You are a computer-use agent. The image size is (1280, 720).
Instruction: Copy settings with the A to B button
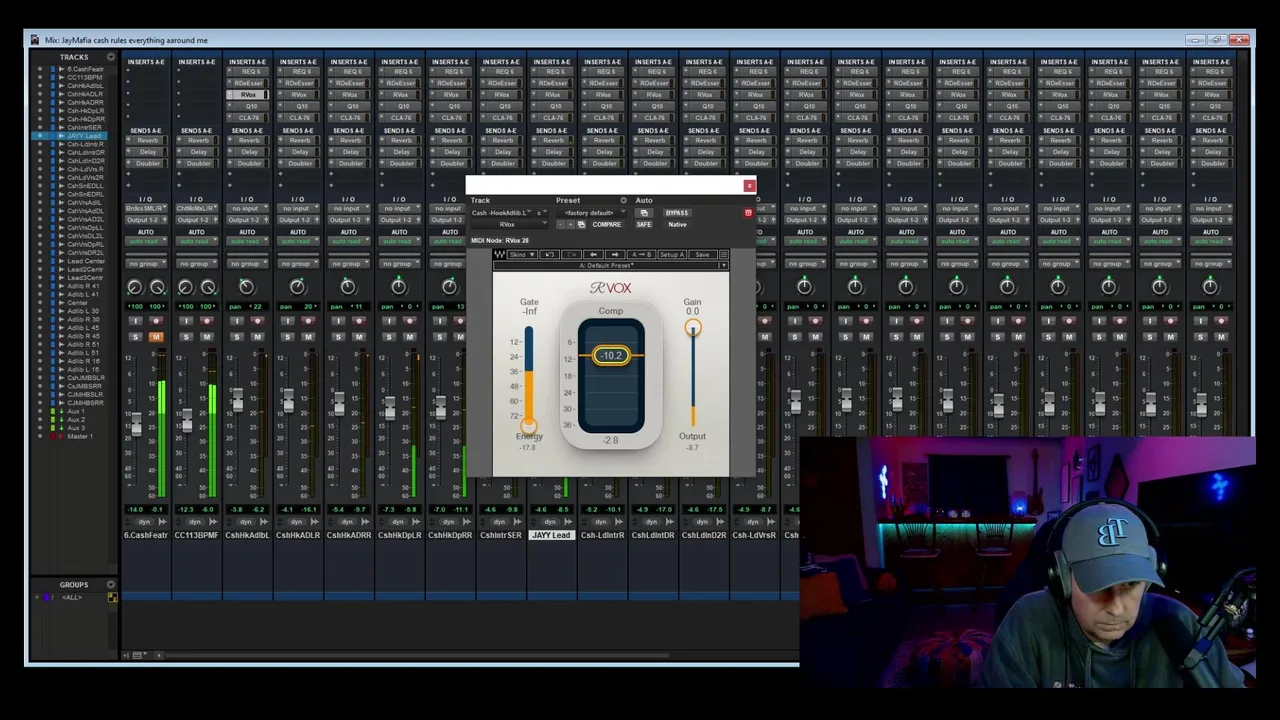641,254
